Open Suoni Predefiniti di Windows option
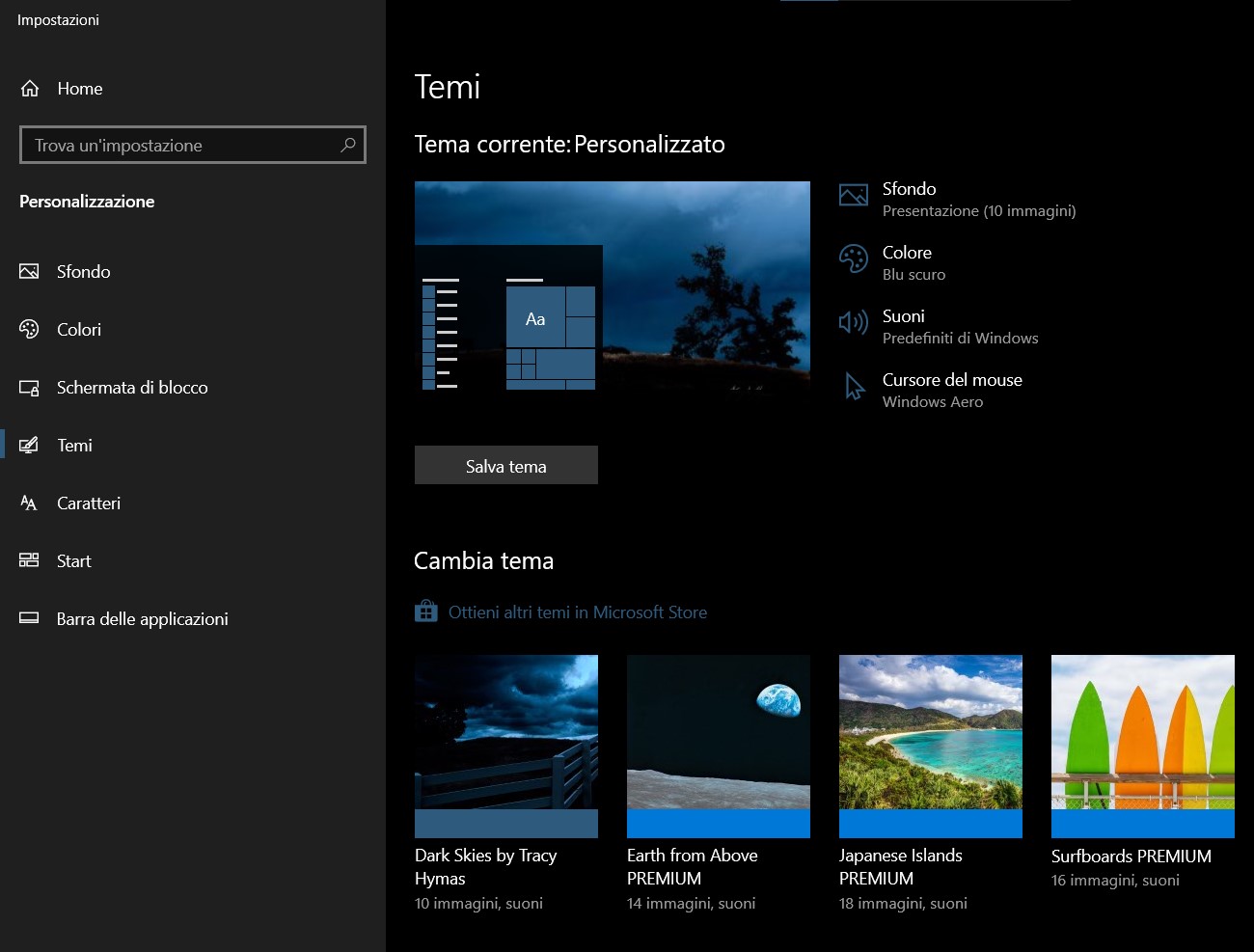The width and height of the screenshot is (1254, 952). 939,327
